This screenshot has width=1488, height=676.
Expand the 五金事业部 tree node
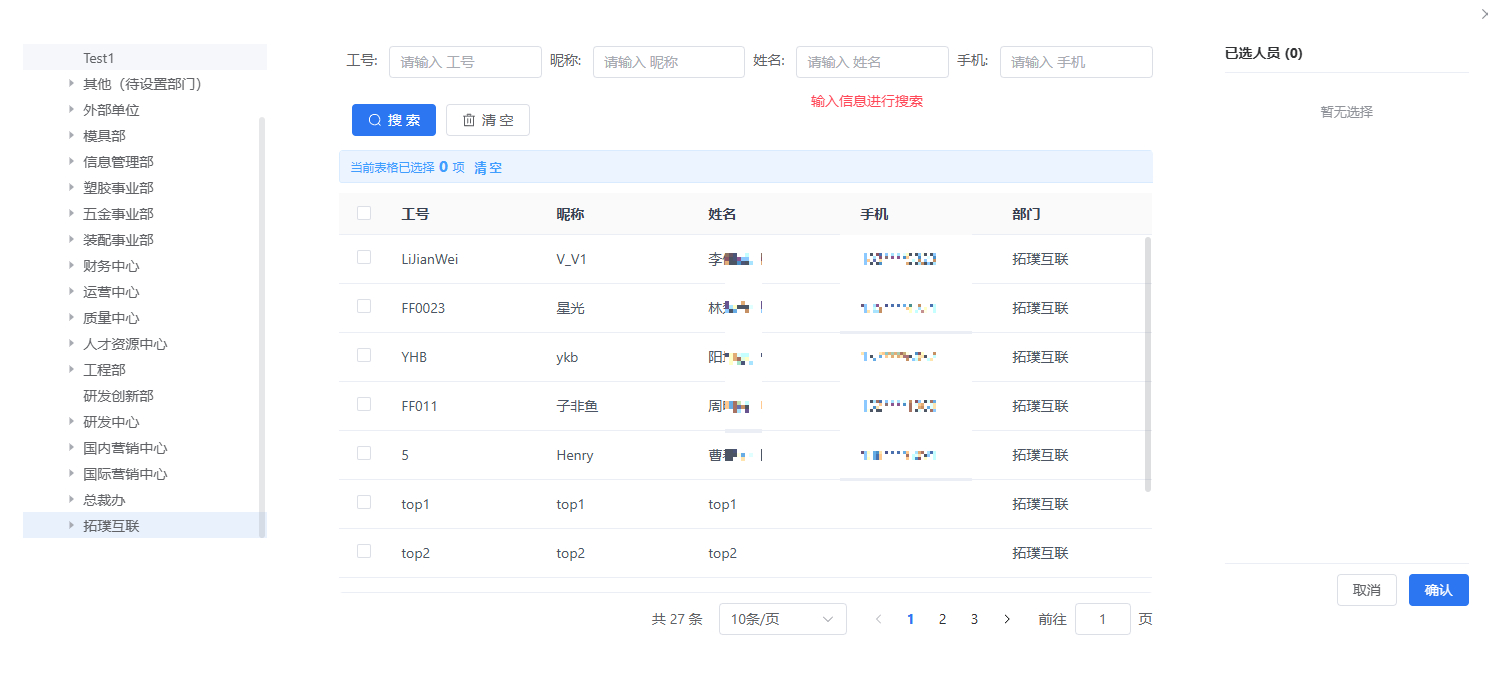pyautogui.click(x=71, y=214)
